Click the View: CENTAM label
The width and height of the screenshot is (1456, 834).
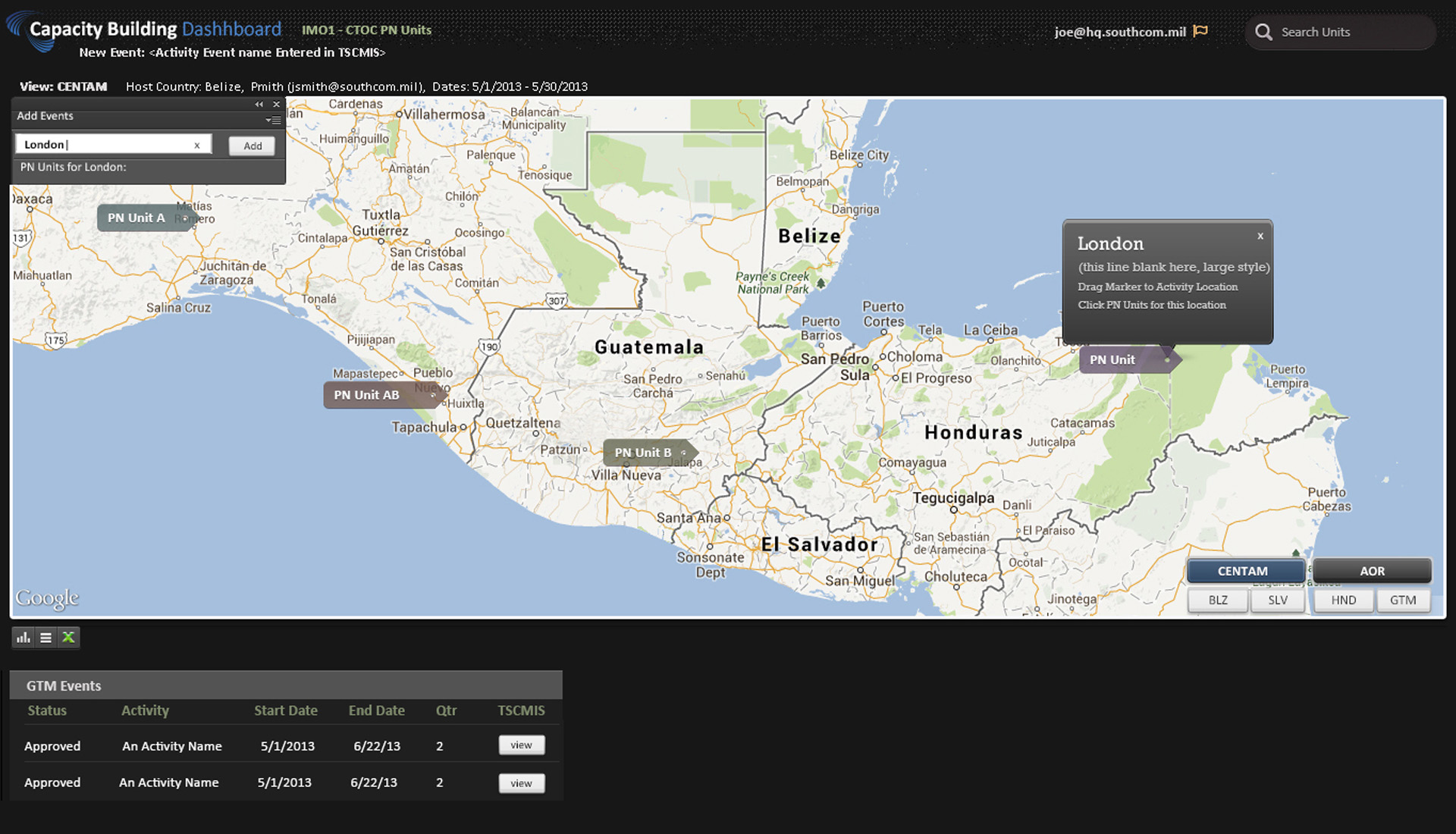(x=64, y=86)
